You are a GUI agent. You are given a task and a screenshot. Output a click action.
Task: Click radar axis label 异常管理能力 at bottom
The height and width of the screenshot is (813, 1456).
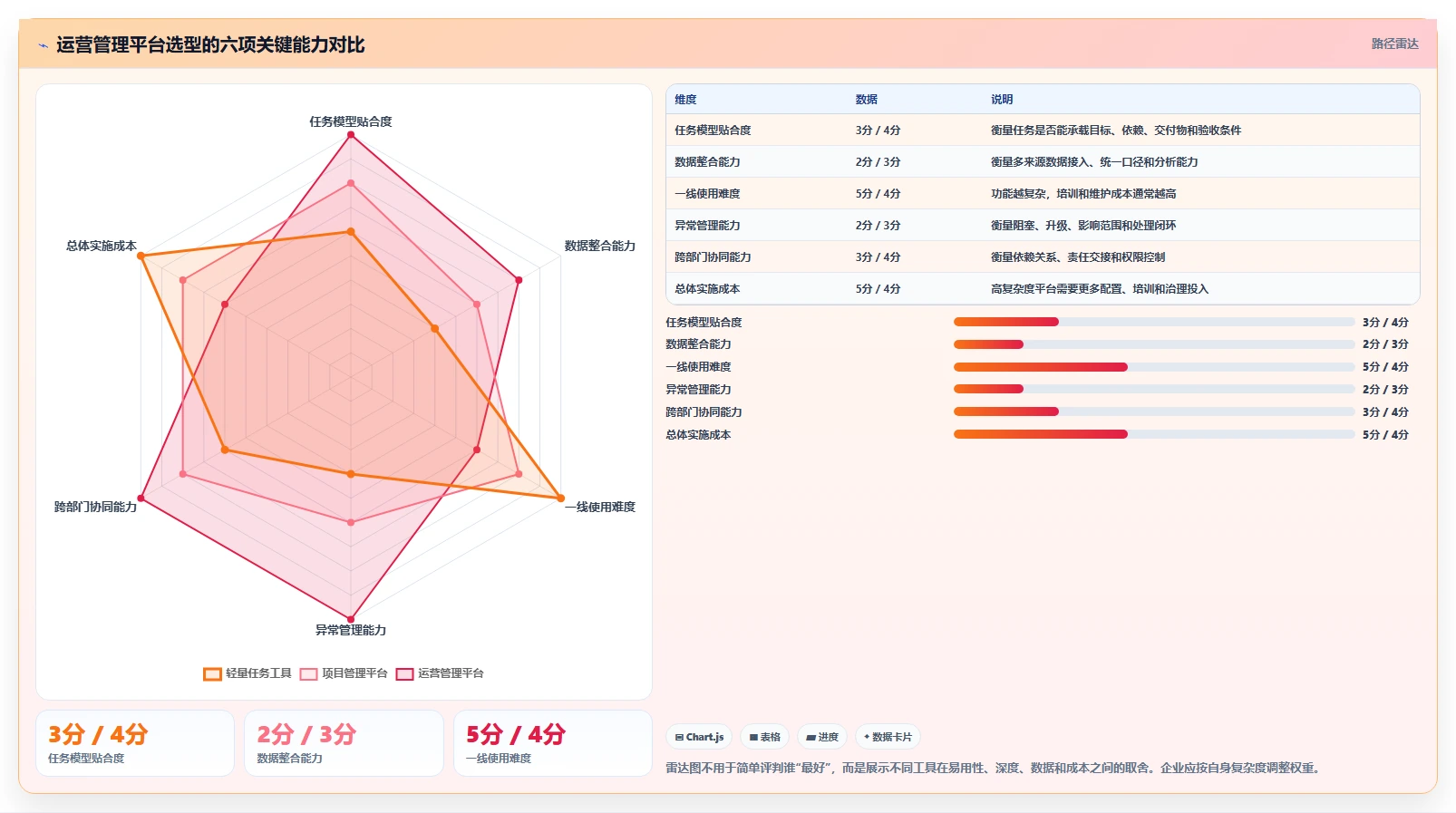pos(351,630)
